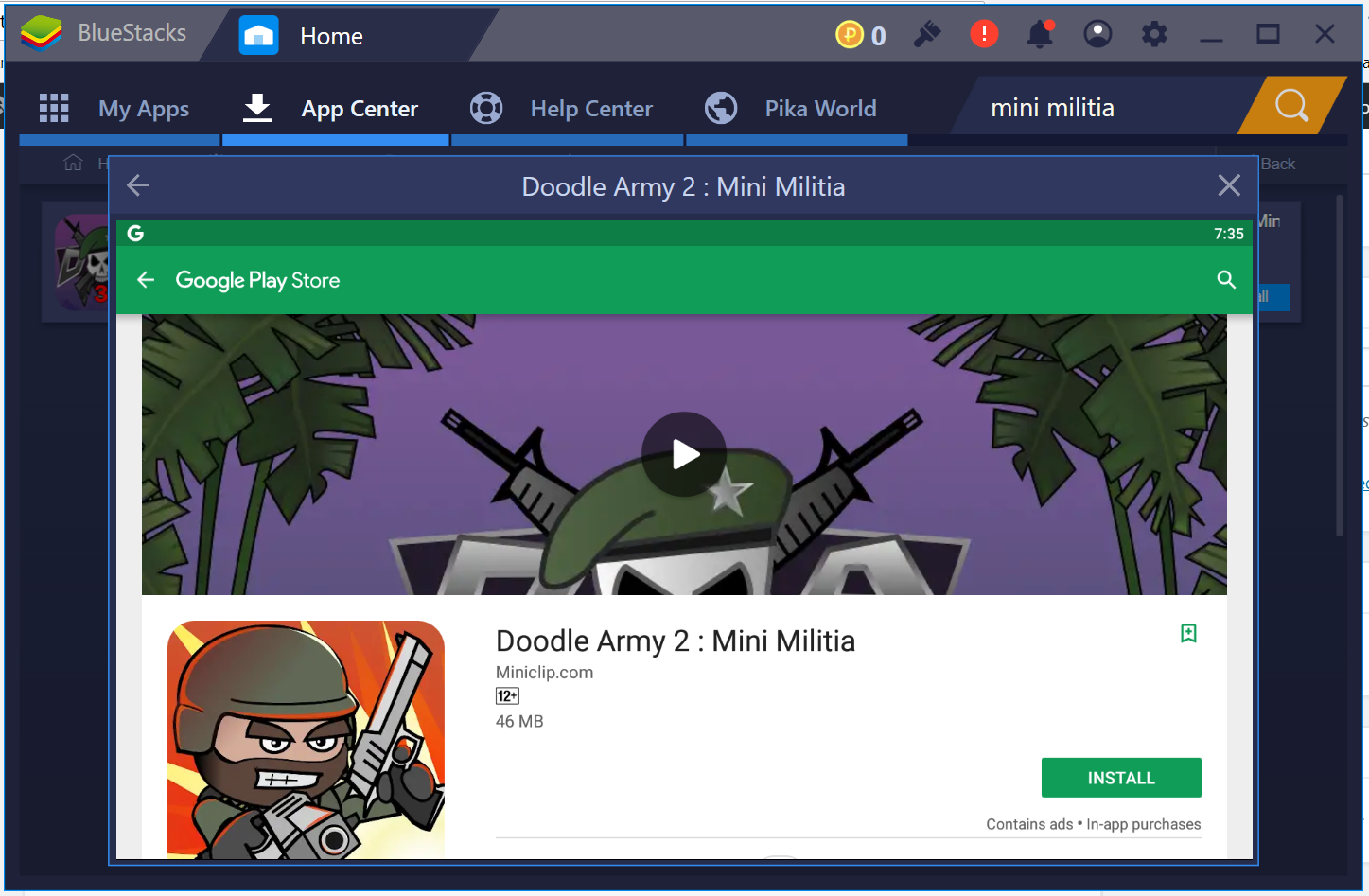Image resolution: width=1369 pixels, height=896 pixels.
Task: Open the hammer tools icon in the title bar
Action: click(926, 35)
